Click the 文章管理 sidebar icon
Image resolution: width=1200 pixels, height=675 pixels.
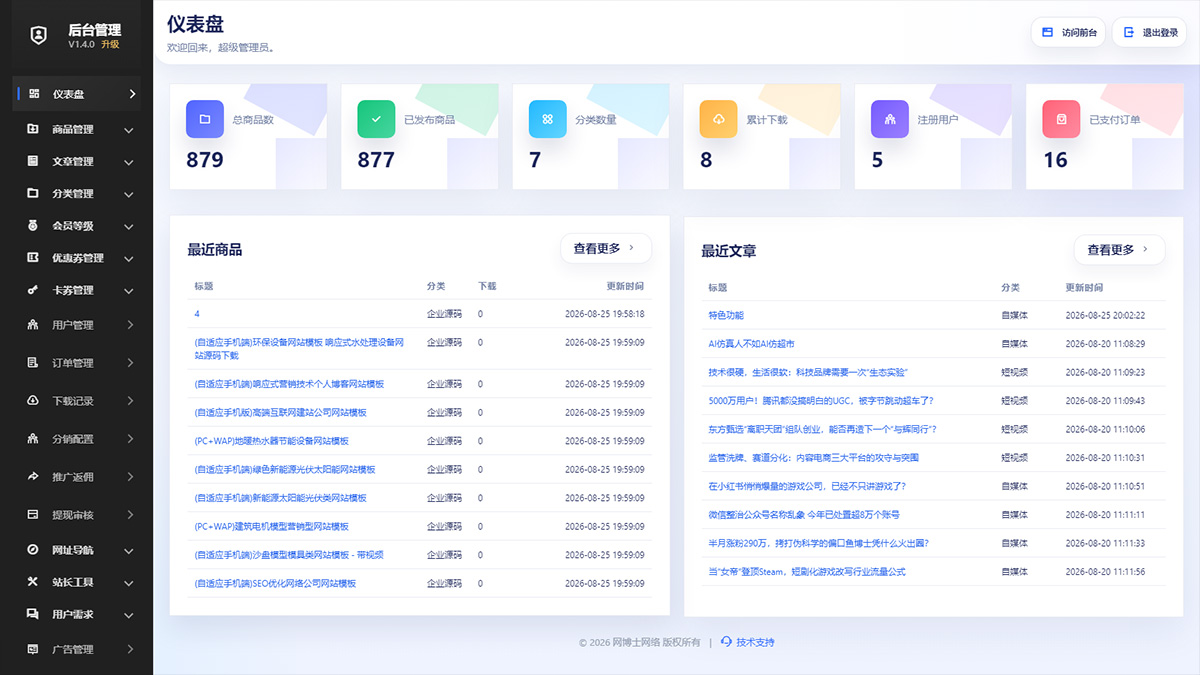[x=33, y=161]
